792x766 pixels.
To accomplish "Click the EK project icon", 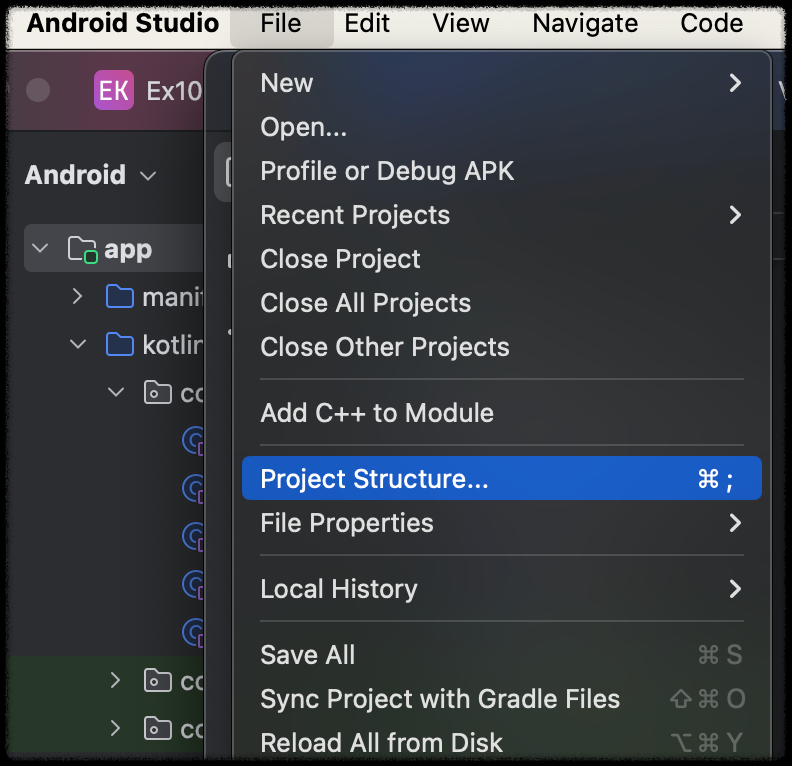I will coord(114,90).
